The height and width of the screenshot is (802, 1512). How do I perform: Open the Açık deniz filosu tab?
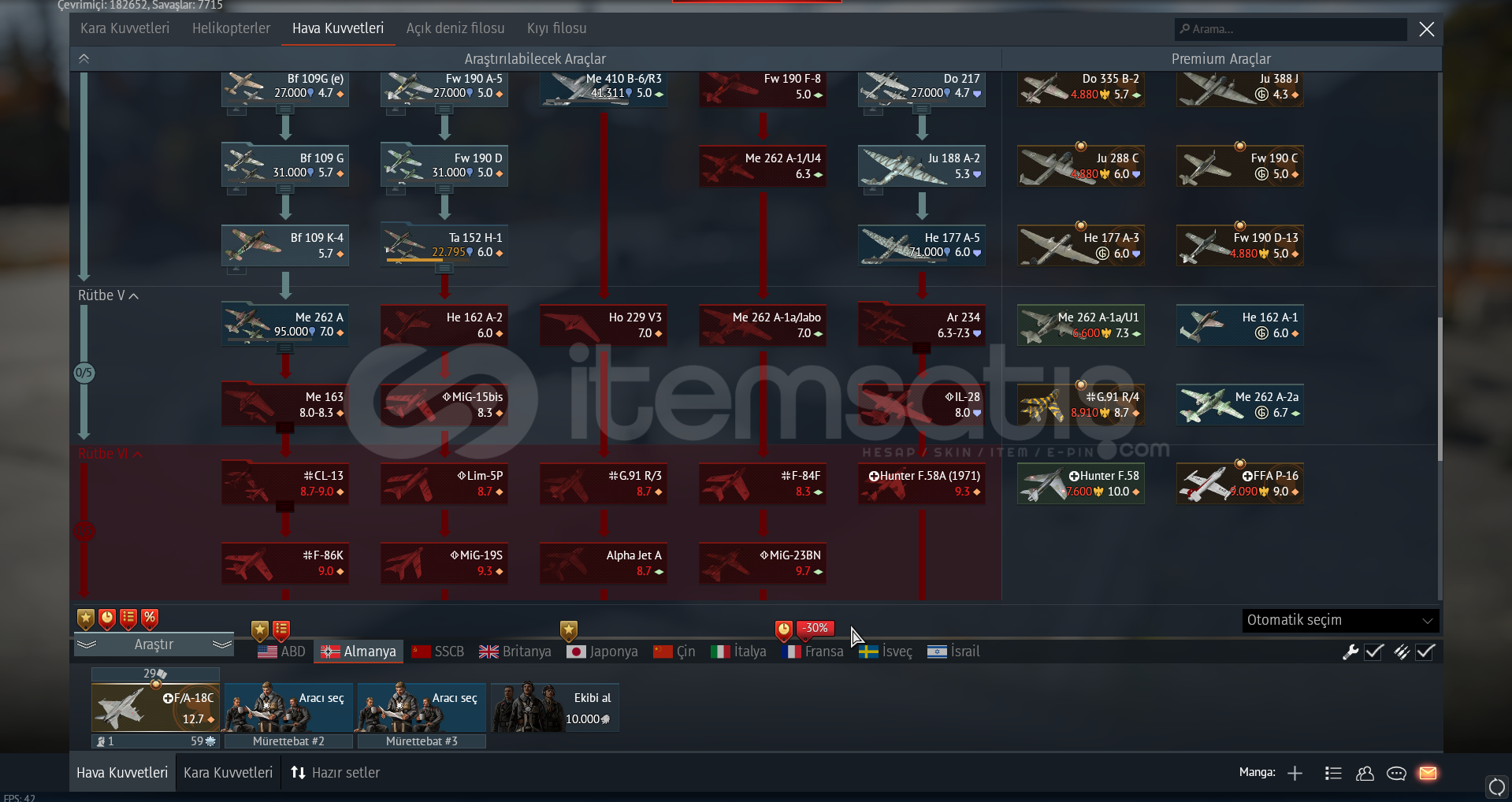tap(455, 28)
